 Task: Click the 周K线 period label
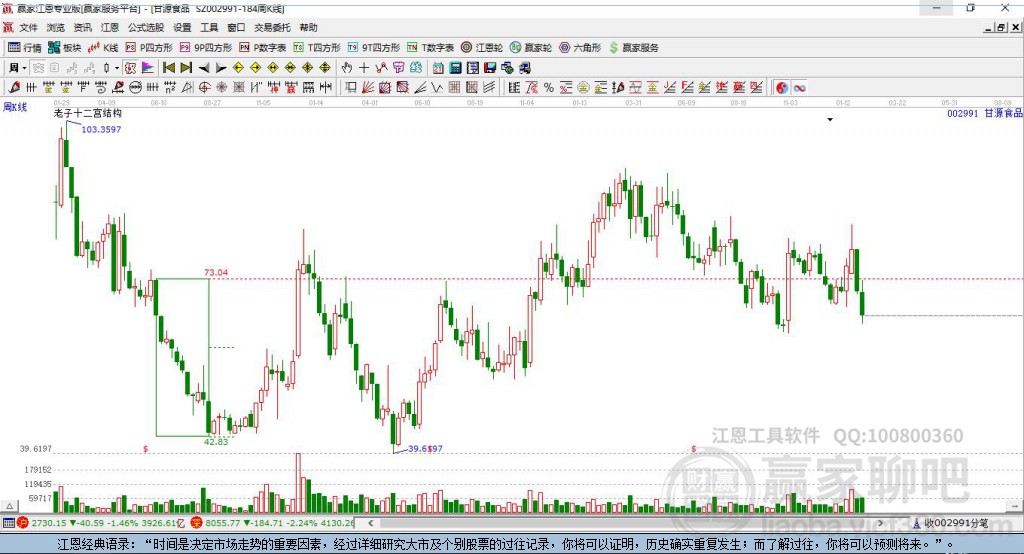click(15, 107)
